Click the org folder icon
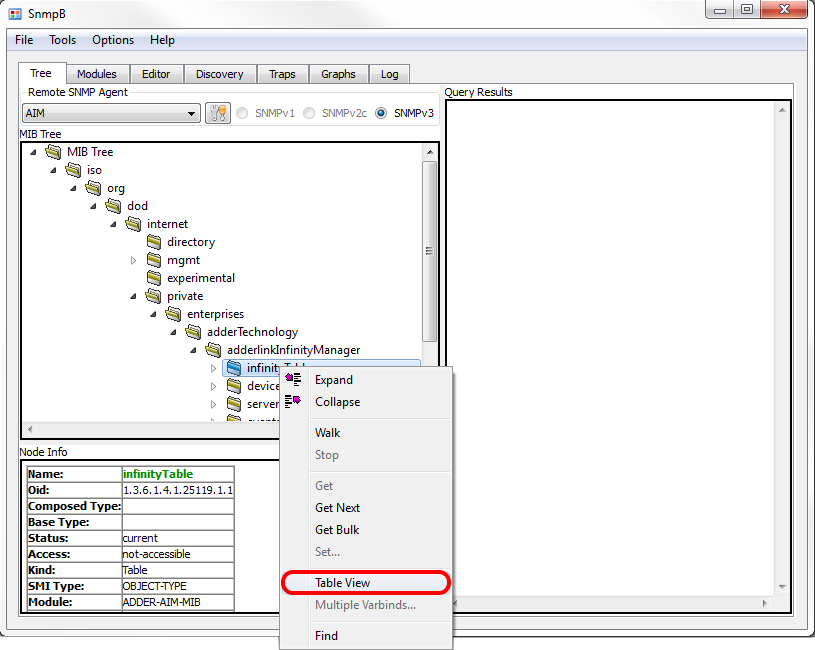Viewport: 815px width, 650px height. tap(94, 188)
